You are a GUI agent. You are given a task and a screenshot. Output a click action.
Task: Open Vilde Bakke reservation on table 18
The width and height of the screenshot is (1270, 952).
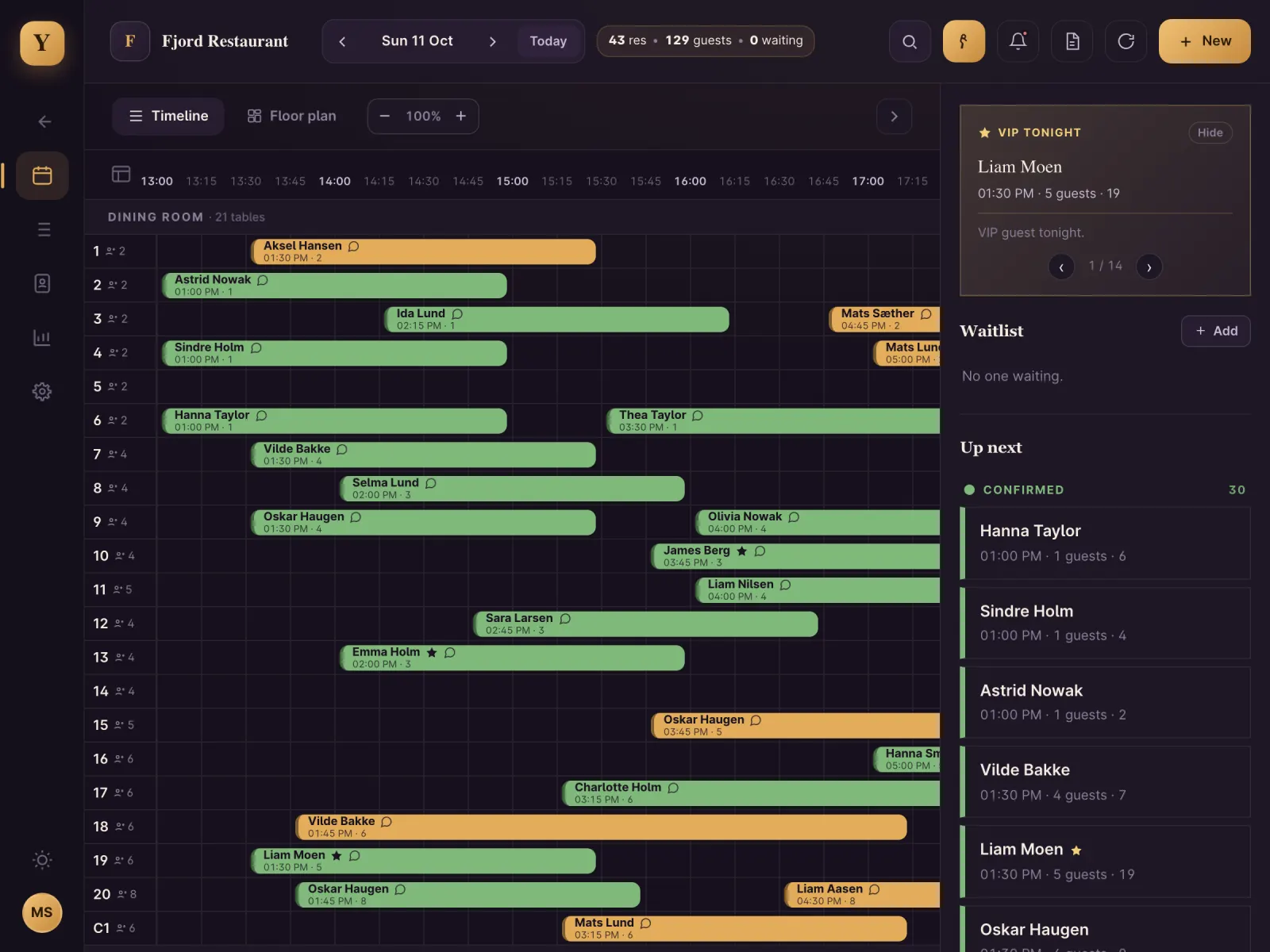(x=602, y=827)
